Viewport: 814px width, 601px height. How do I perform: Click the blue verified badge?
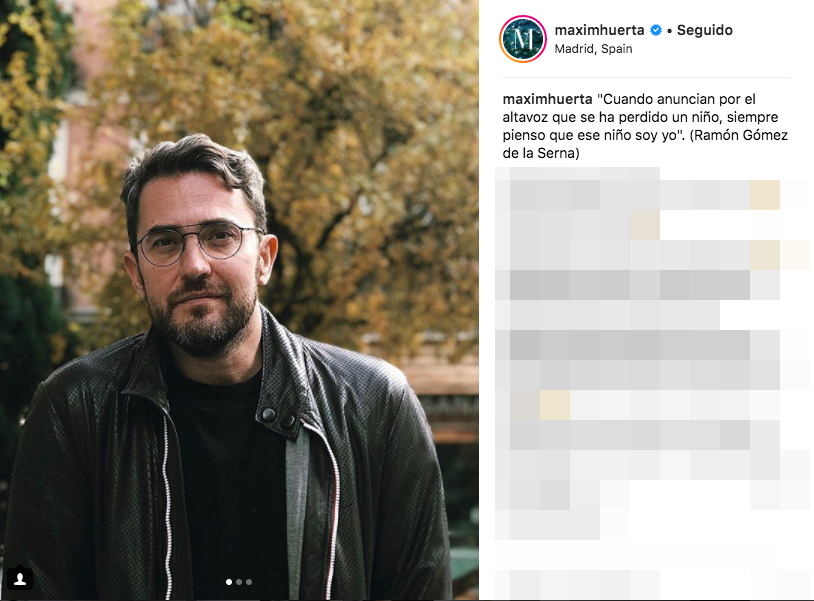point(656,30)
